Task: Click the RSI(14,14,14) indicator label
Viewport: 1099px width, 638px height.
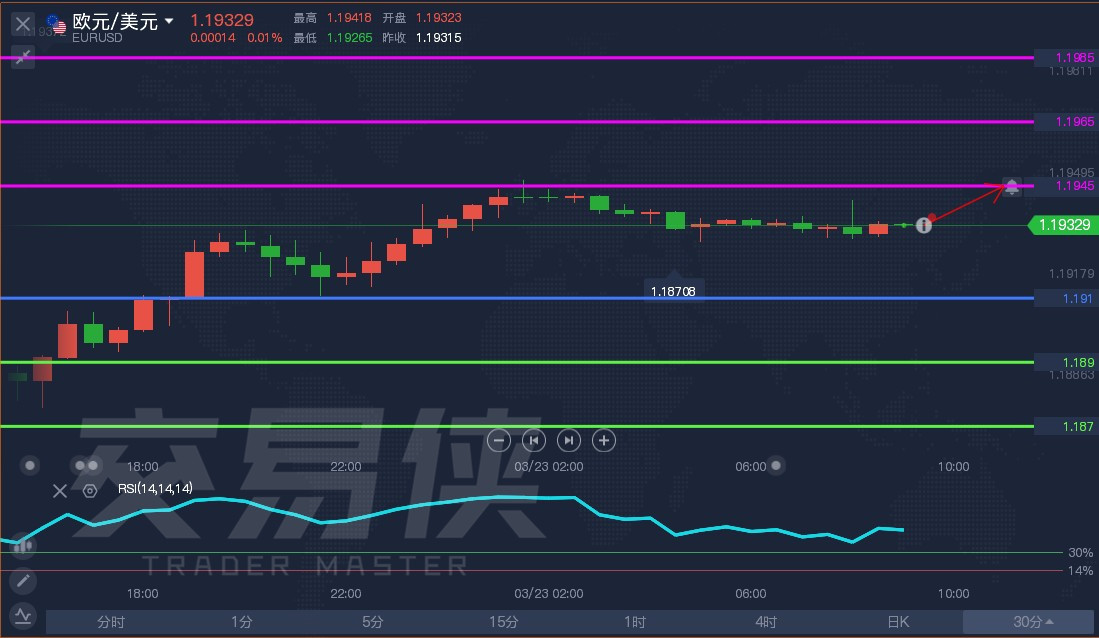Action: point(155,489)
